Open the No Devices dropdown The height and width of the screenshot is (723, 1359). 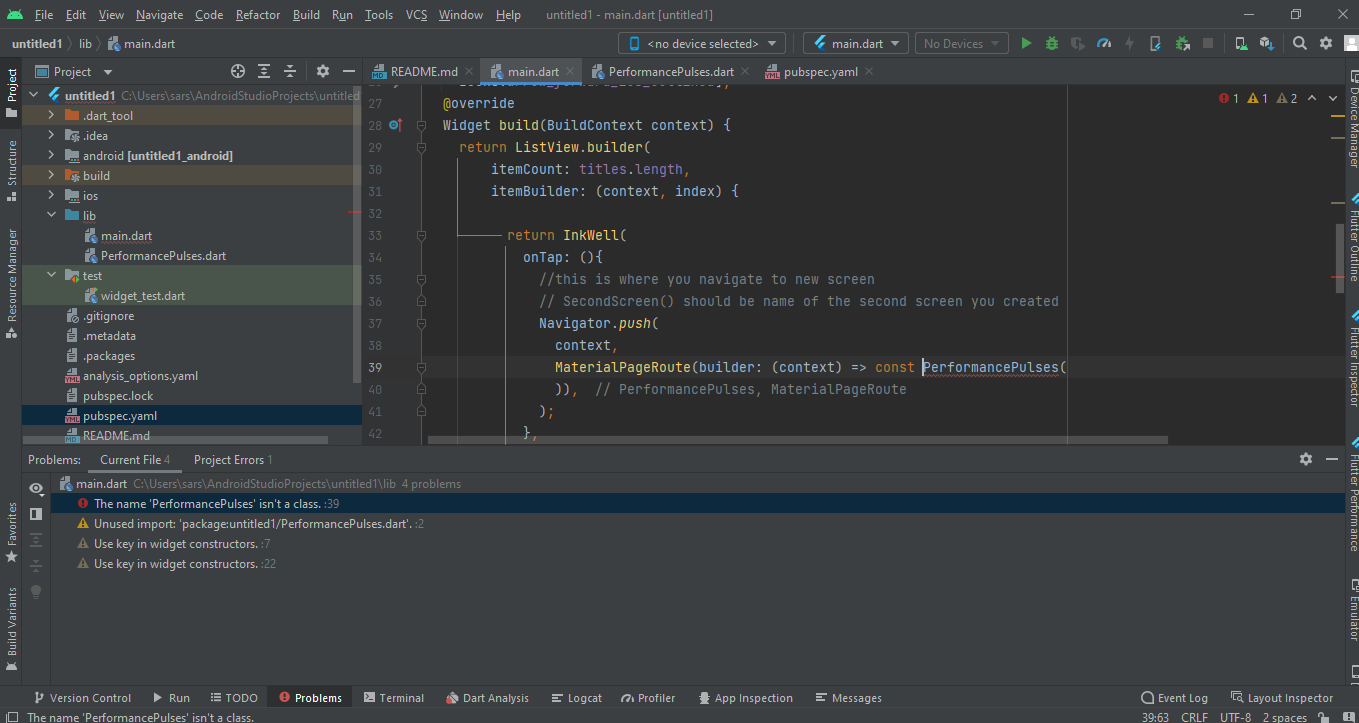[x=963, y=43]
